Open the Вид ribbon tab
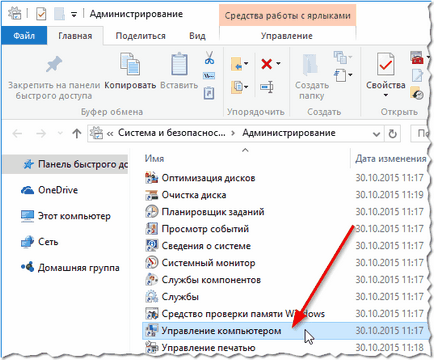This screenshot has height=360, width=434. [x=197, y=36]
